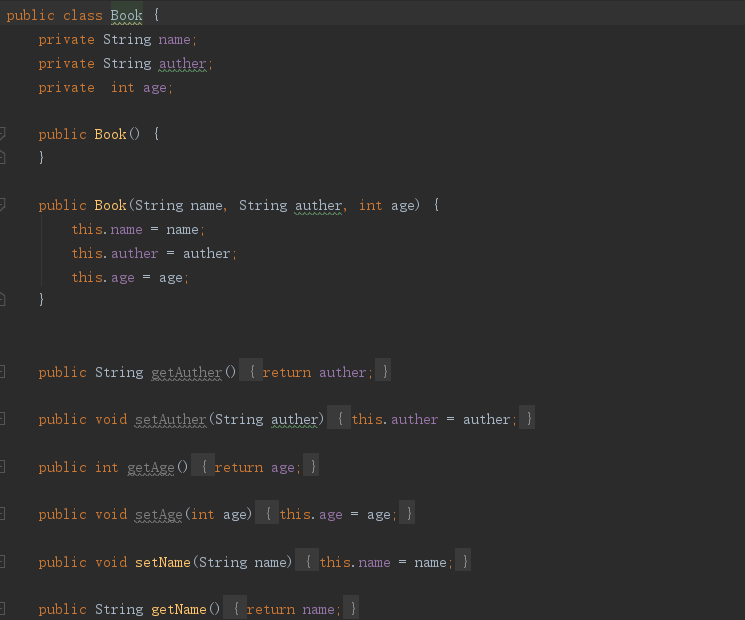Unfold setAge method using closing brace placeholder
The image size is (745, 620).
[x=407, y=513]
